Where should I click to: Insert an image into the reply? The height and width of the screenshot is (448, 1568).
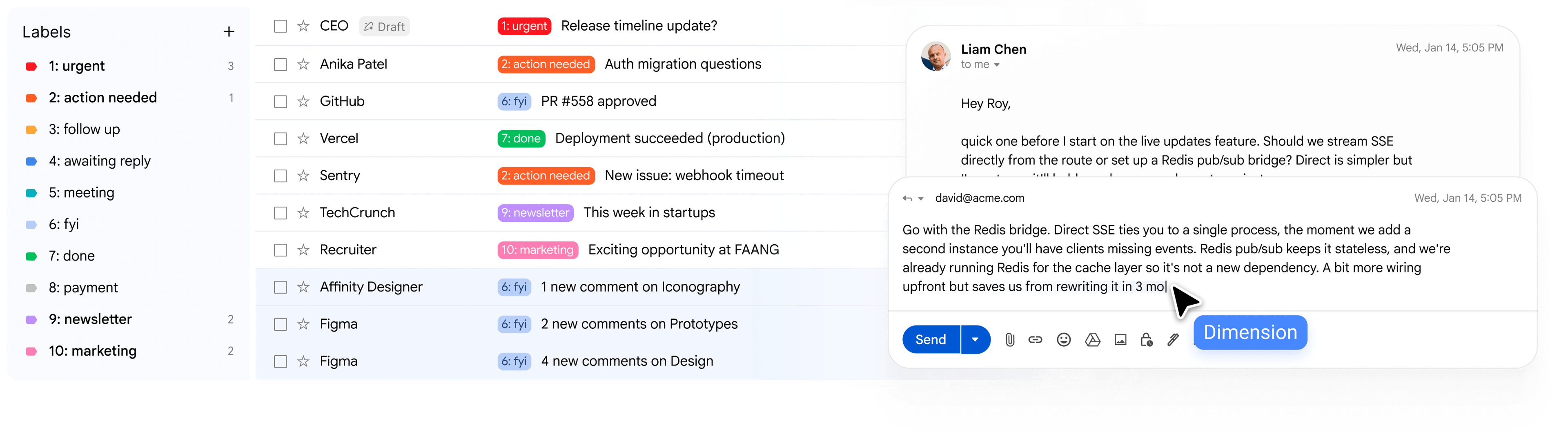pos(1120,340)
